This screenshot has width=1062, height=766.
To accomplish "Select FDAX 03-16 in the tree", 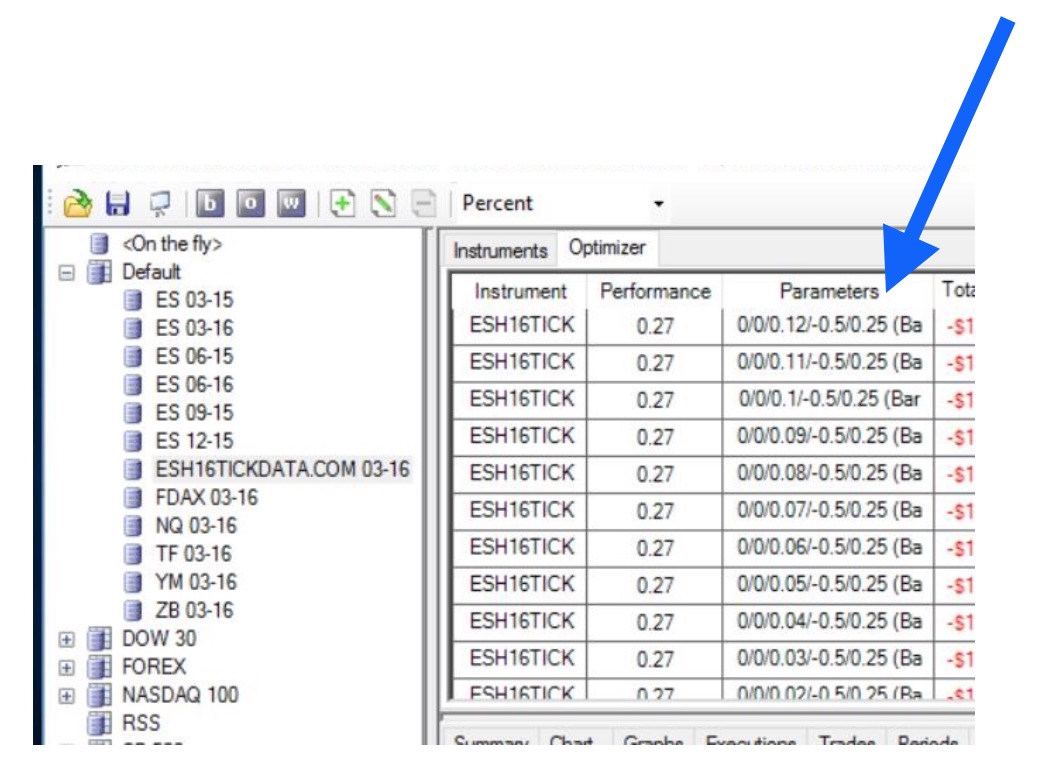I will [x=207, y=498].
